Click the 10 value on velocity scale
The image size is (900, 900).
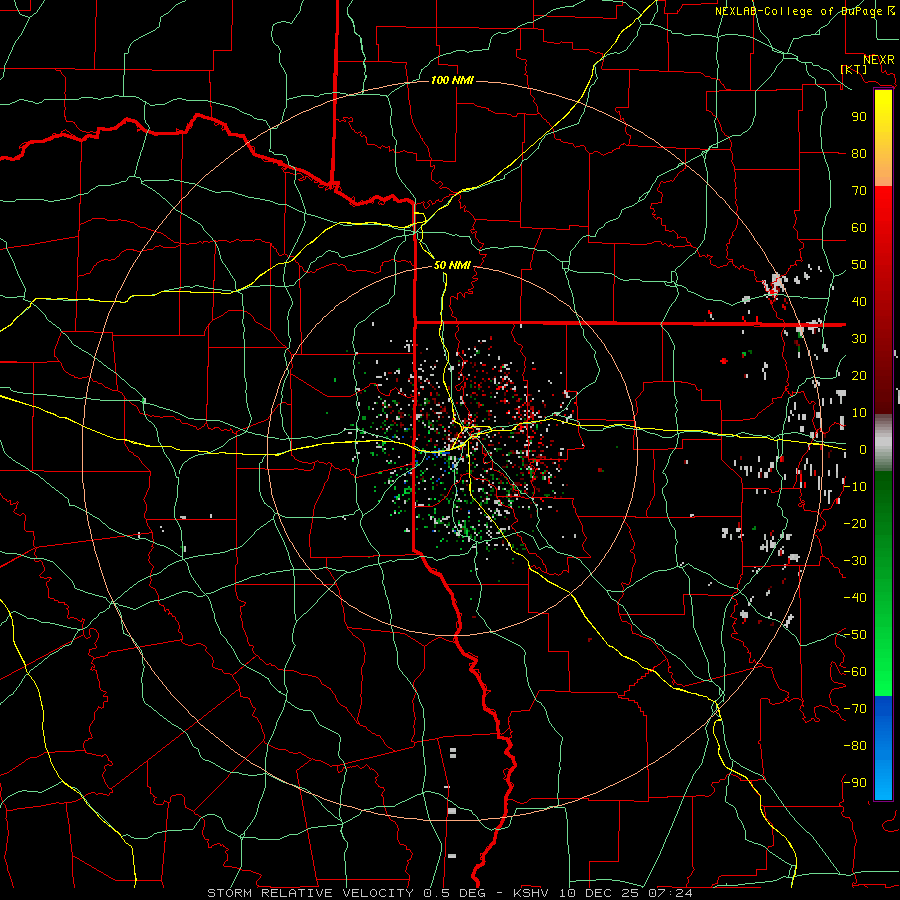[x=859, y=413]
